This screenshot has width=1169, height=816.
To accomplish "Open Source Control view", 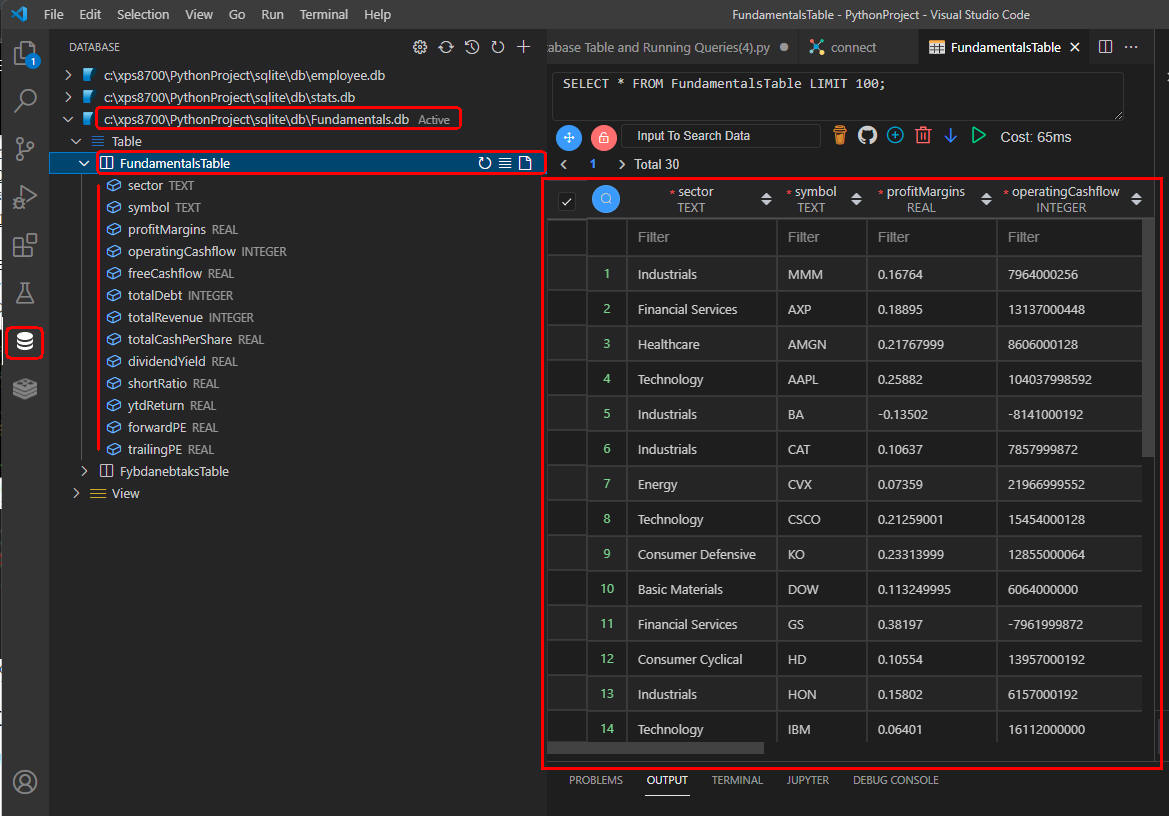I will point(25,149).
